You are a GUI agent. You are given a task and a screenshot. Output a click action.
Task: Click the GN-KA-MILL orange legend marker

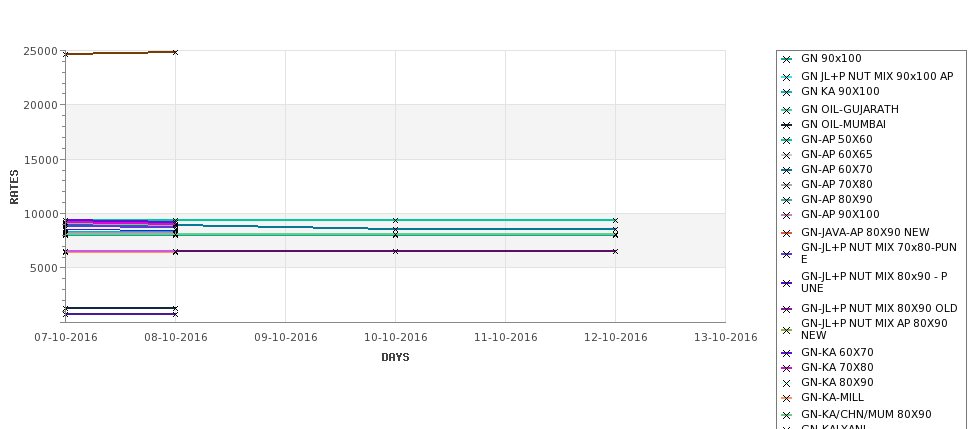(x=787, y=398)
